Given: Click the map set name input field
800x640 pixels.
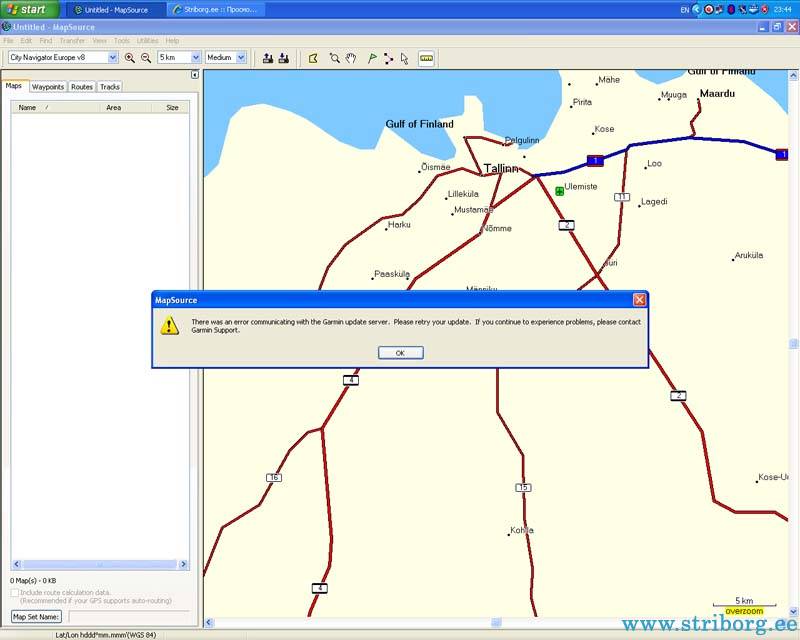Looking at the screenshot, I should click(x=129, y=617).
